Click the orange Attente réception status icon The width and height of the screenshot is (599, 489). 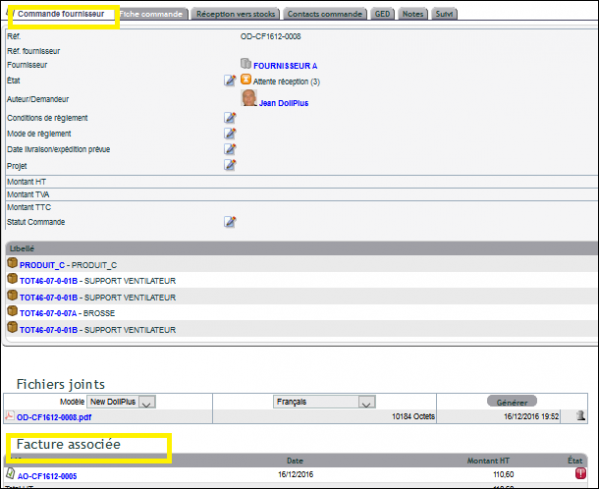246,79
